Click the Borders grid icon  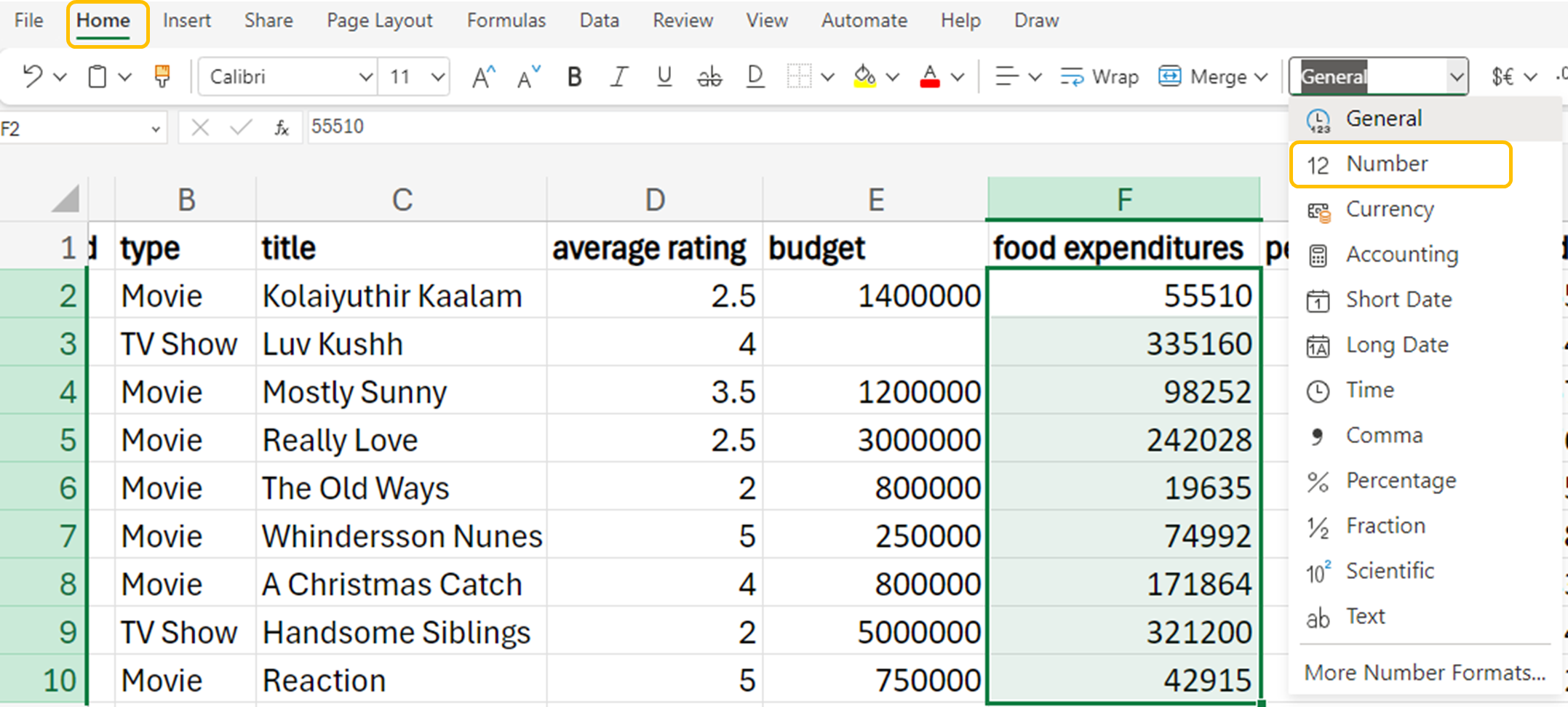(799, 76)
